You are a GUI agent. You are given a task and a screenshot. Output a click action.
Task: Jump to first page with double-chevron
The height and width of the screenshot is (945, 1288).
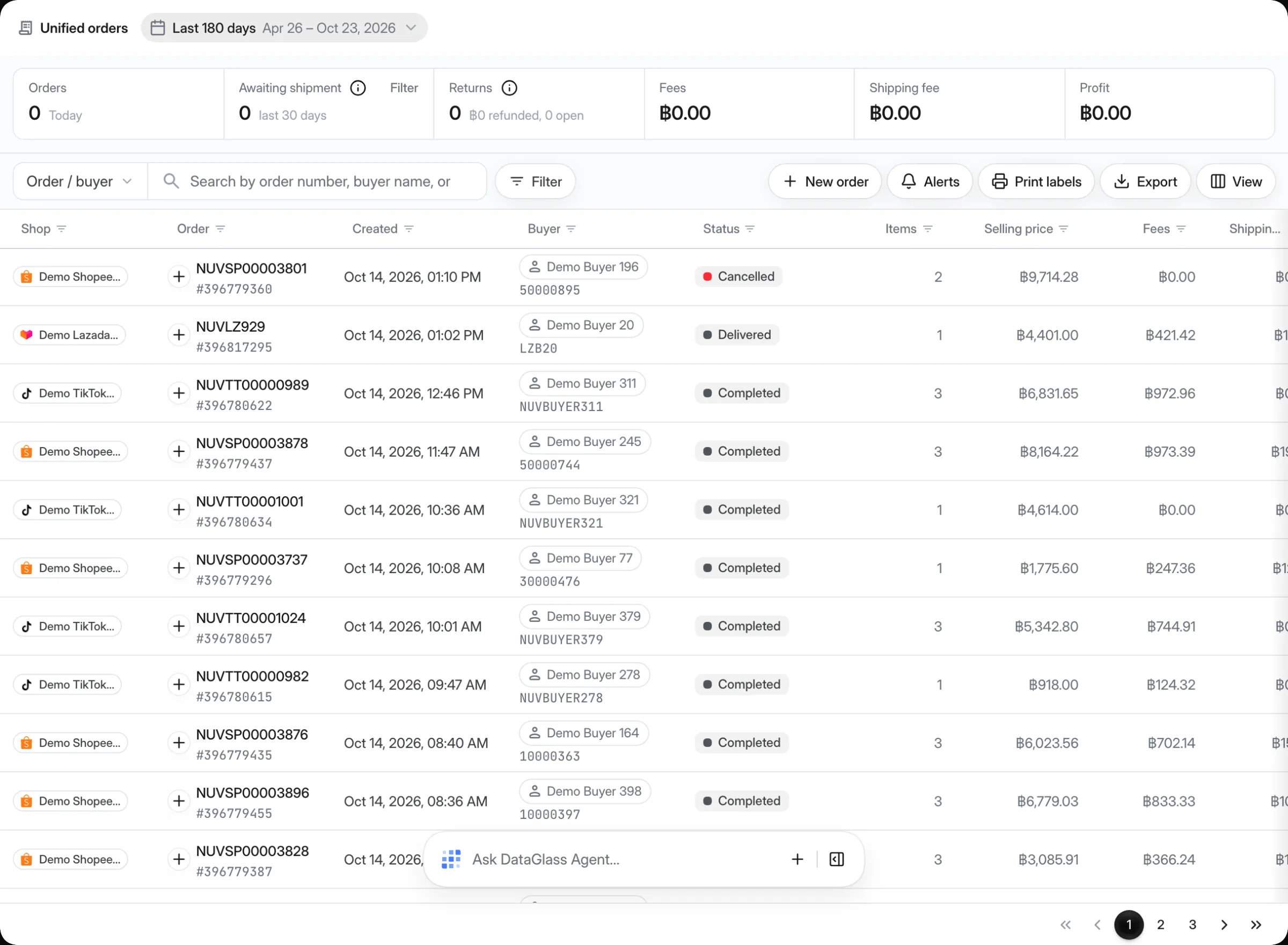coord(1065,925)
